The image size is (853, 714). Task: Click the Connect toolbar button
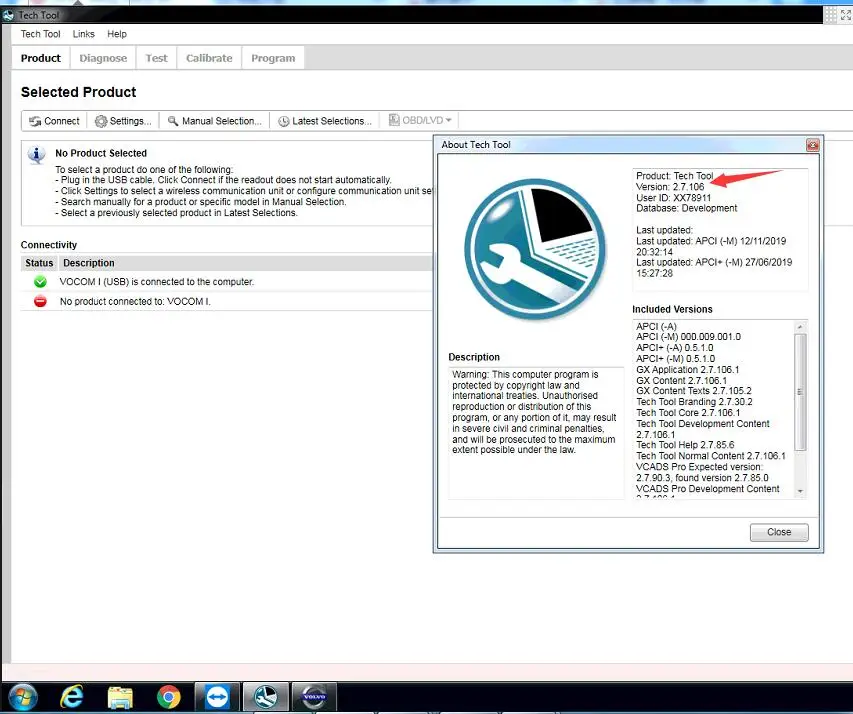coord(54,121)
